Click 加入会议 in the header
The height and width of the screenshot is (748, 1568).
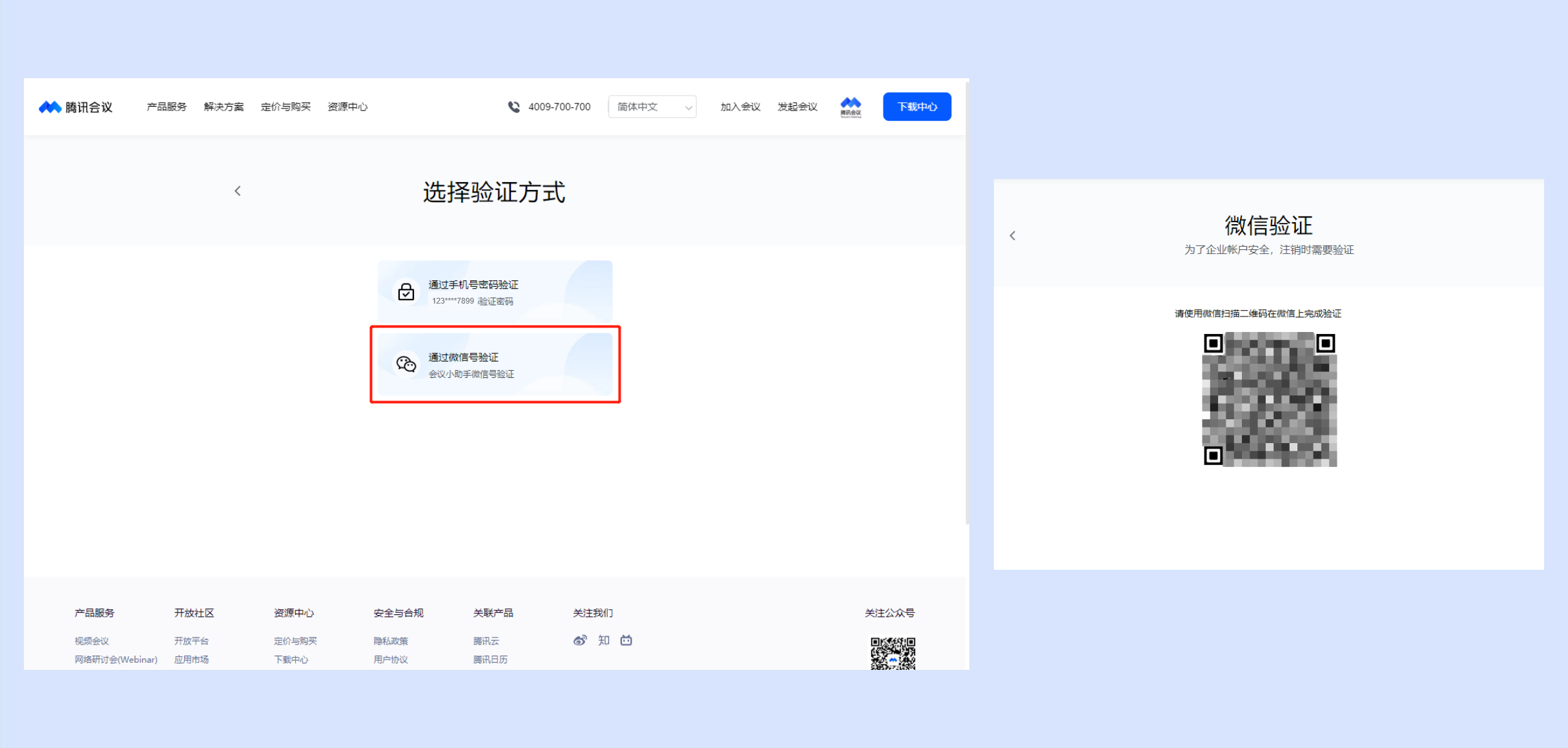point(740,107)
